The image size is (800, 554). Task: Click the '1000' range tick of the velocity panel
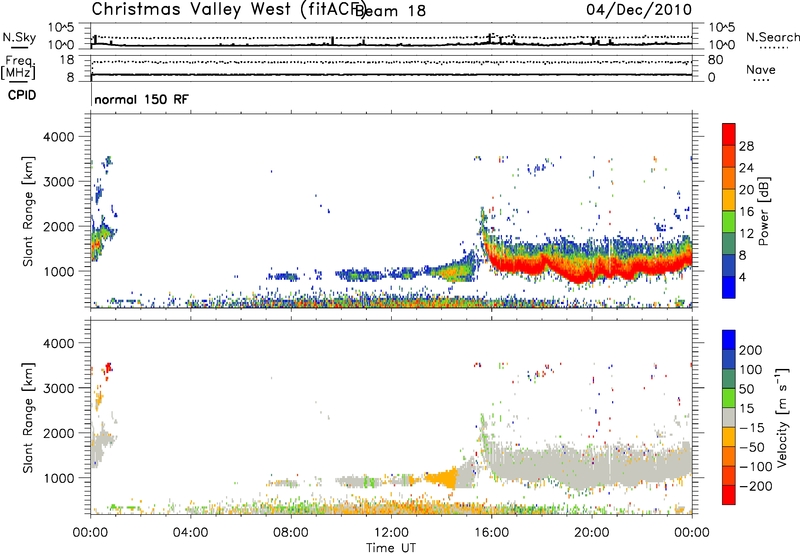[x=59, y=478]
